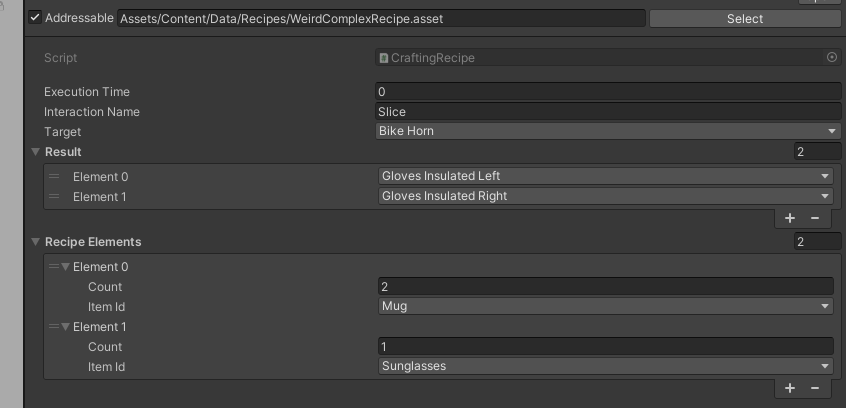
Task: Open the Gloves Insulated Left dropdown
Action: click(x=605, y=177)
